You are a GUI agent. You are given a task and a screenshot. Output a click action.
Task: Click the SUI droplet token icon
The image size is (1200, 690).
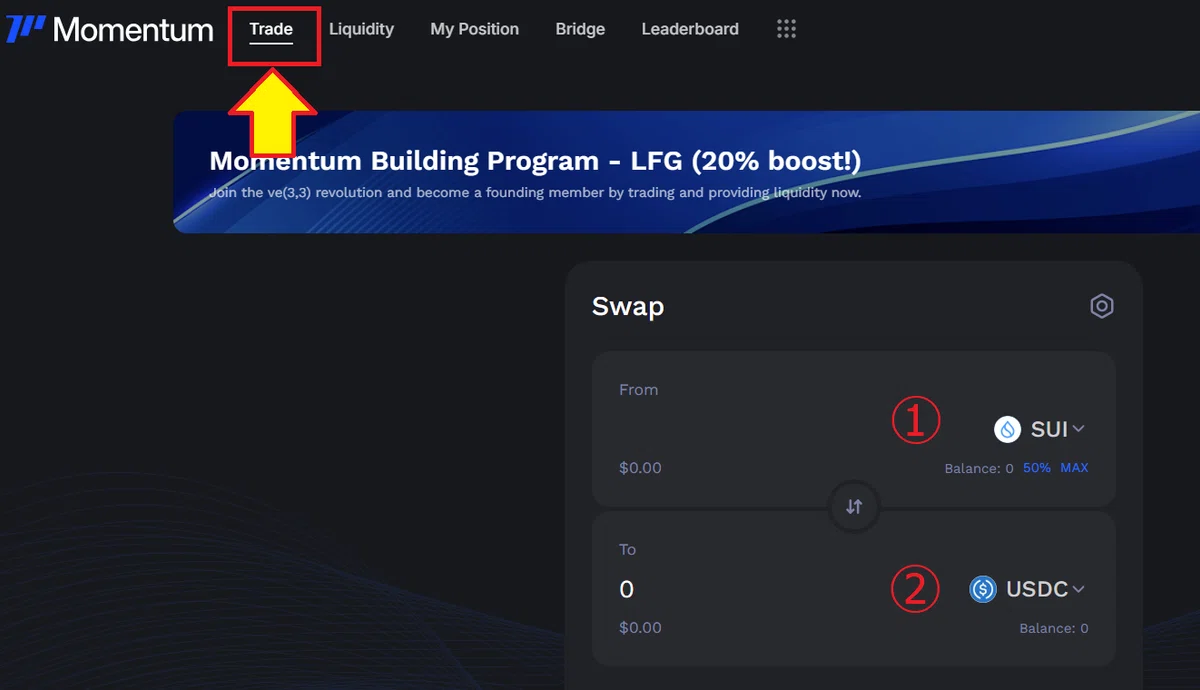(x=1007, y=429)
